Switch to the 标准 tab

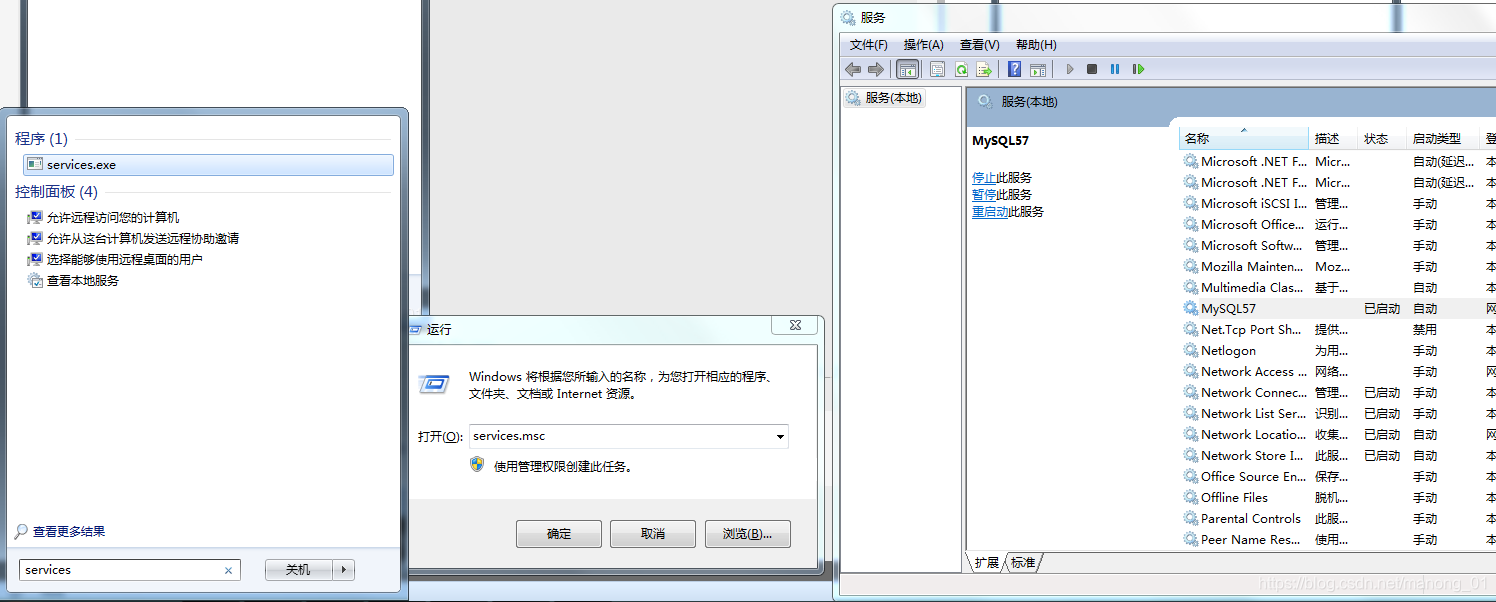click(1022, 562)
